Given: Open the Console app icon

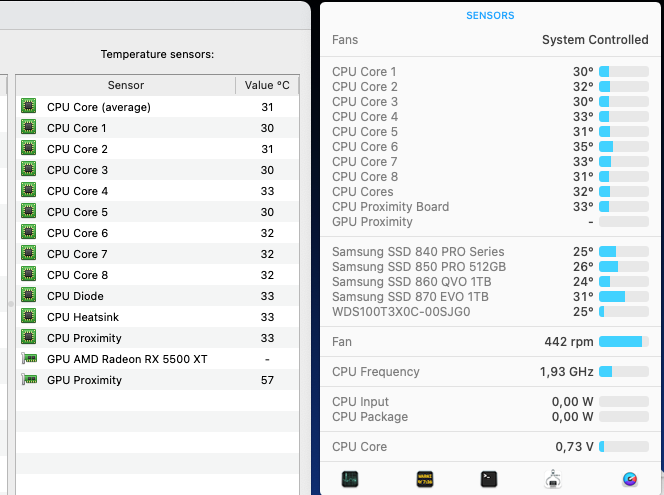Looking at the screenshot, I should (x=425, y=479).
